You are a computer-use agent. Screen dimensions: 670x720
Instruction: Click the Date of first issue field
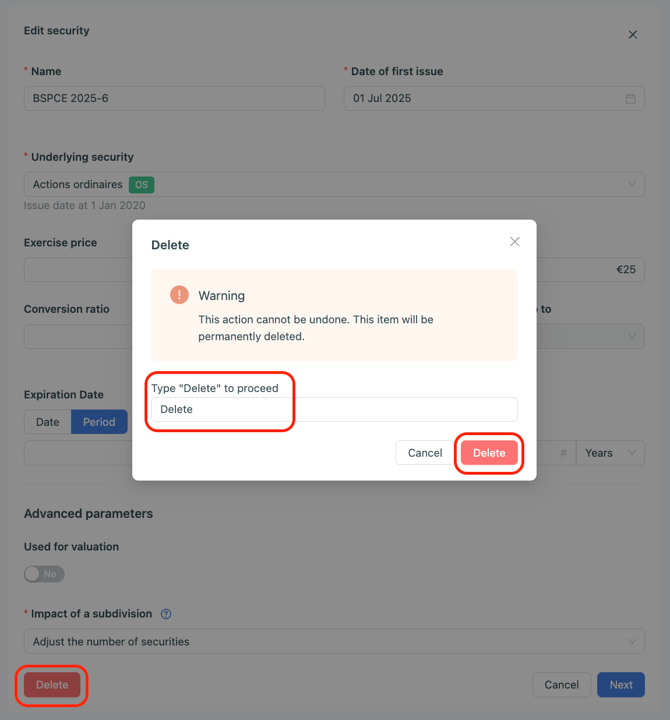point(484,98)
